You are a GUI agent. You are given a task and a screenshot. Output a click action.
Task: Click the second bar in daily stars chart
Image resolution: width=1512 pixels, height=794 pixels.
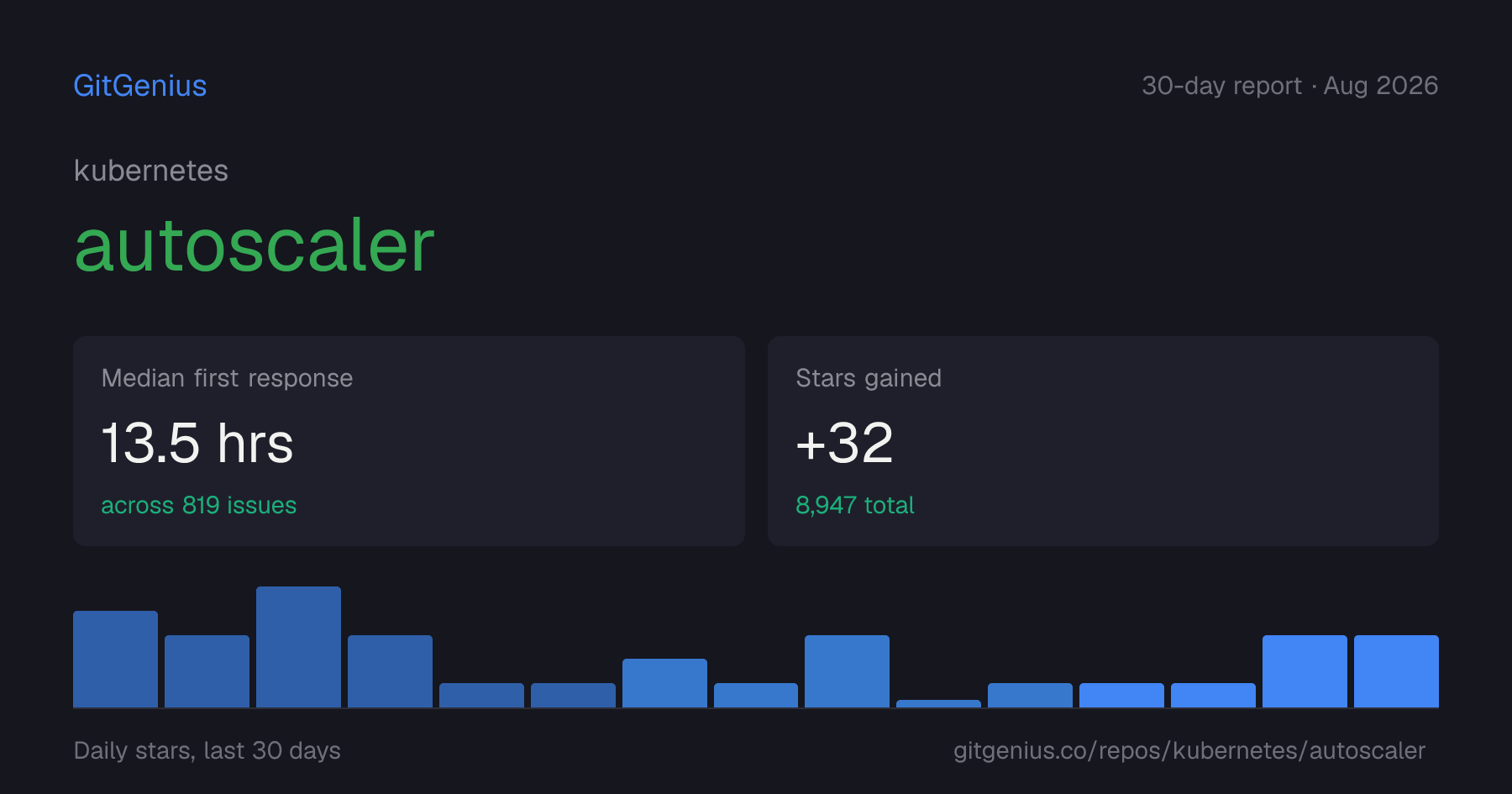pyautogui.click(x=207, y=671)
